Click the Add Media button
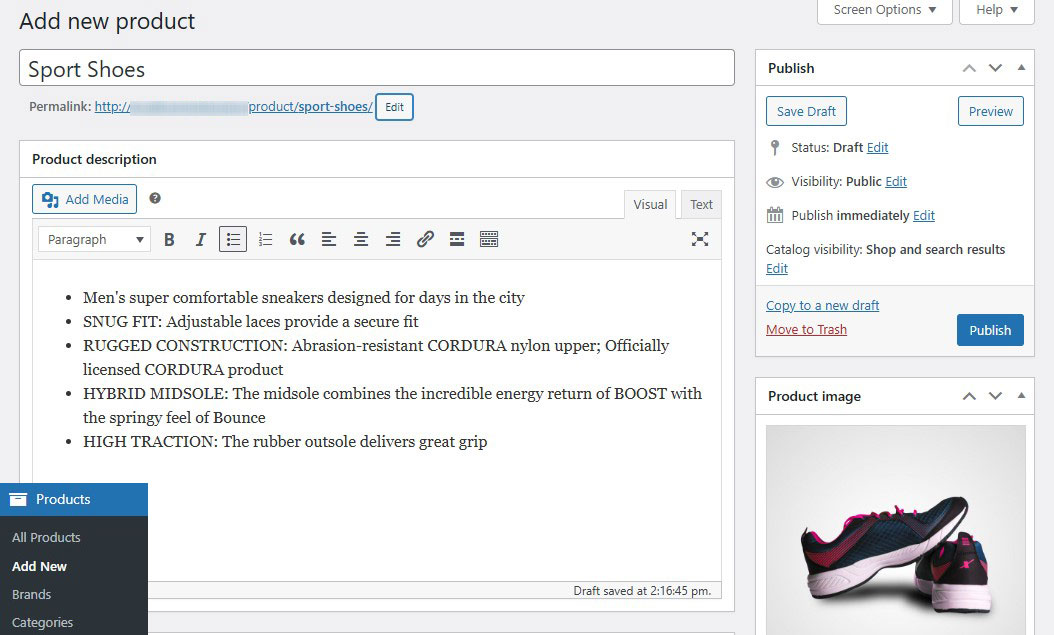Screen dimensions: 1054x635 pos(85,199)
